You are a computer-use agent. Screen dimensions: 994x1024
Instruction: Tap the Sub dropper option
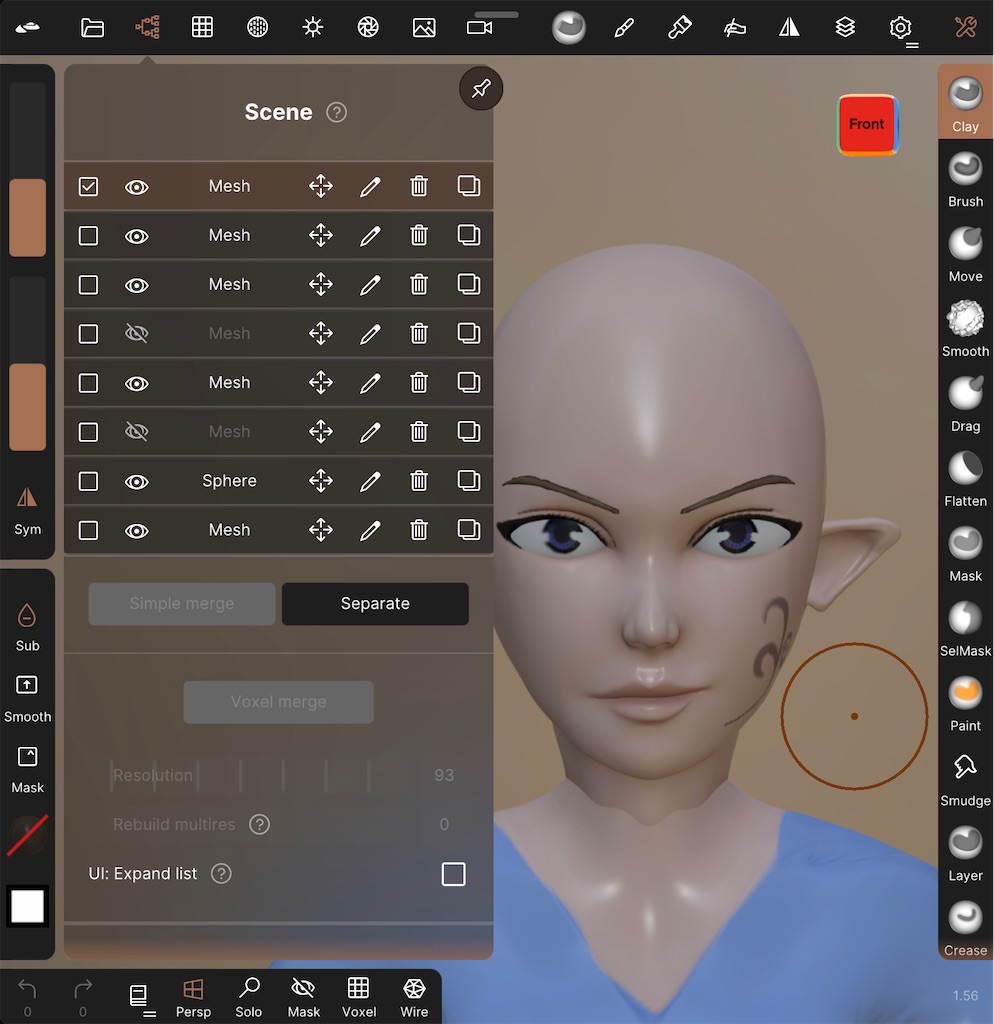coord(27,627)
